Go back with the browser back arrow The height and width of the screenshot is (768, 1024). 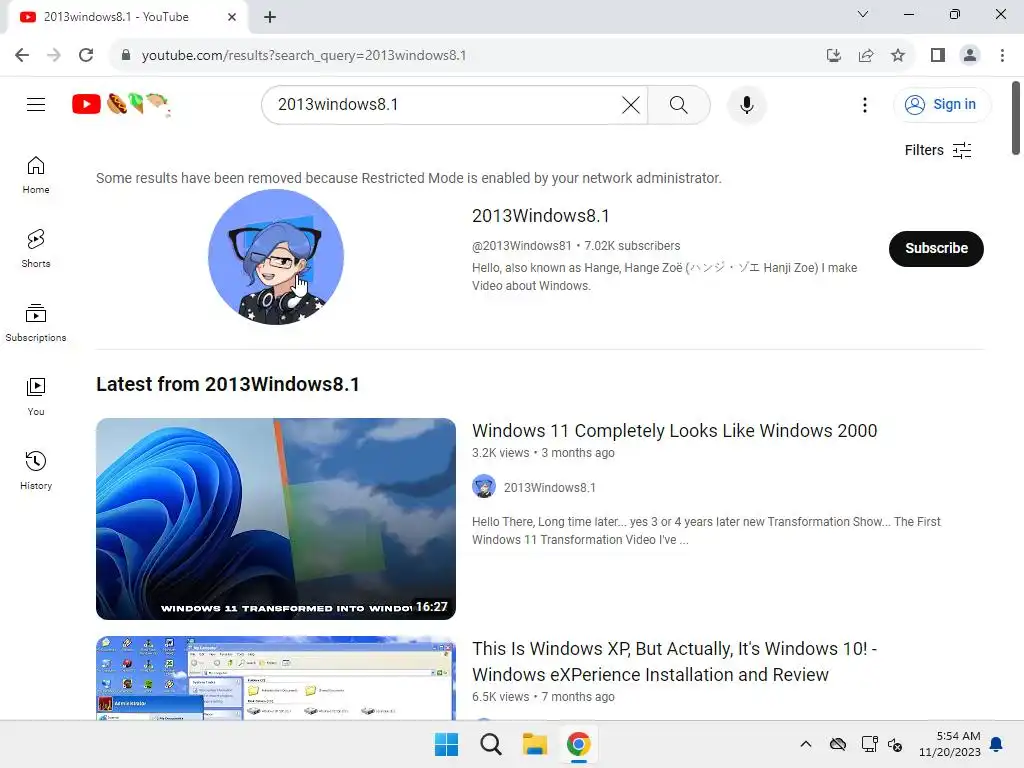click(x=22, y=55)
